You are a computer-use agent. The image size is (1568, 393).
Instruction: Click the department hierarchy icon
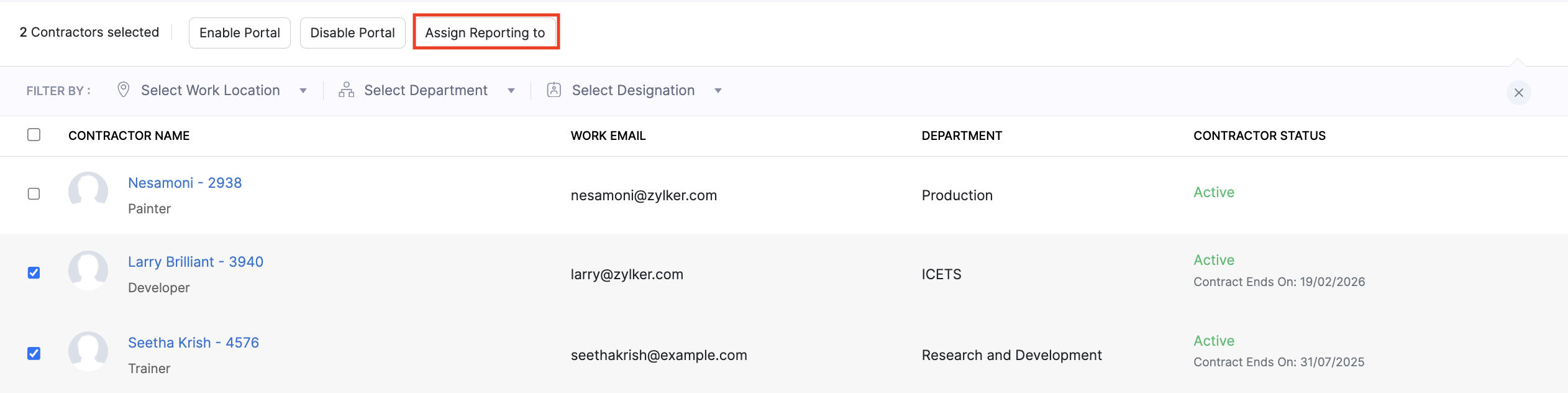[345, 90]
